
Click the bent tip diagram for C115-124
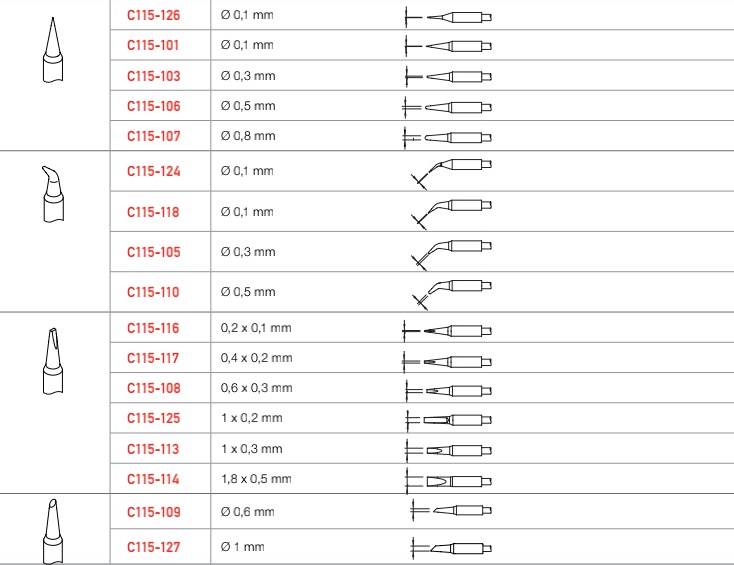tap(451, 173)
